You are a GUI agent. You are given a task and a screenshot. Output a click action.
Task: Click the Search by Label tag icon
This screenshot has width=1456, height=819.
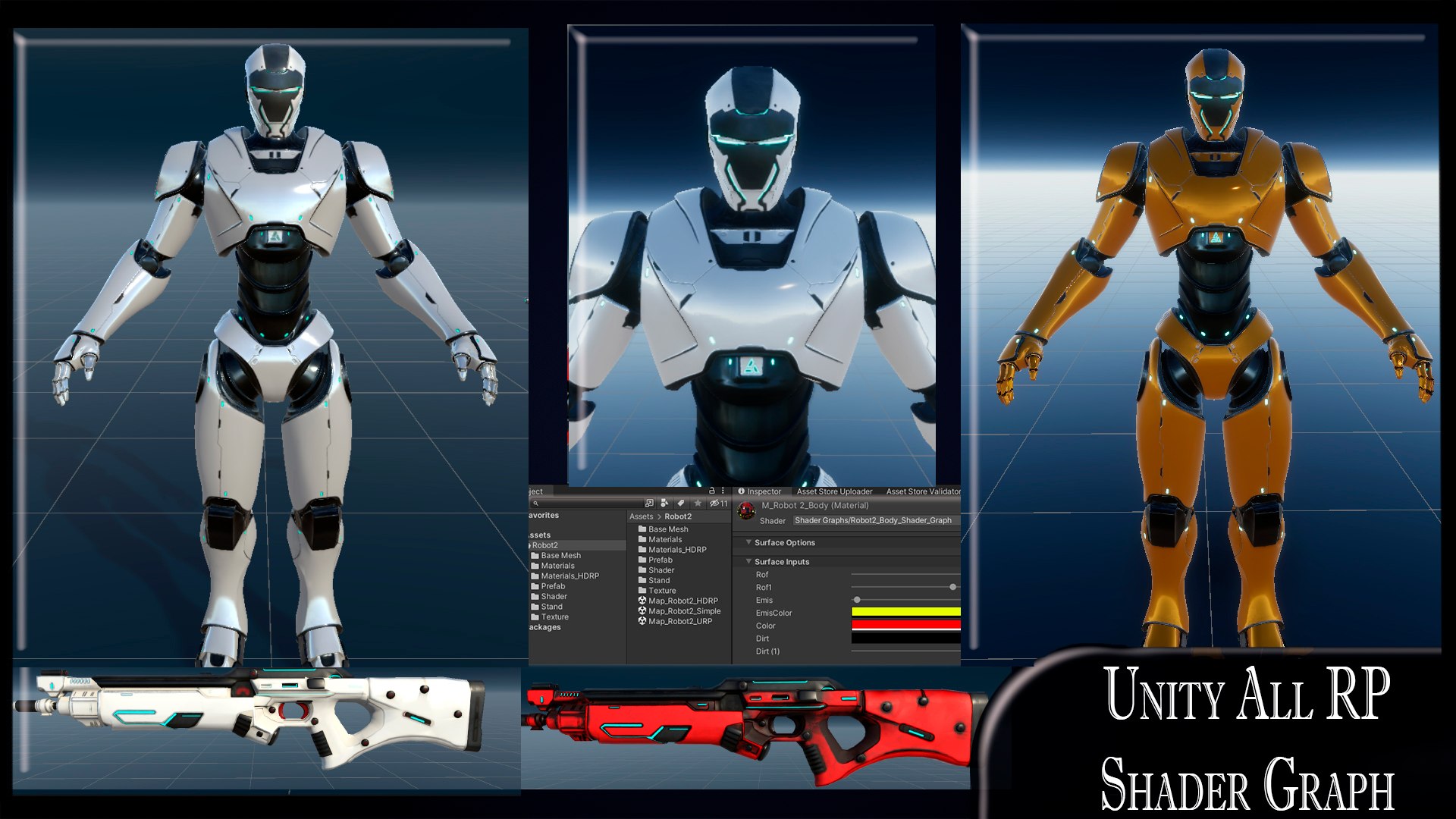[x=680, y=504]
